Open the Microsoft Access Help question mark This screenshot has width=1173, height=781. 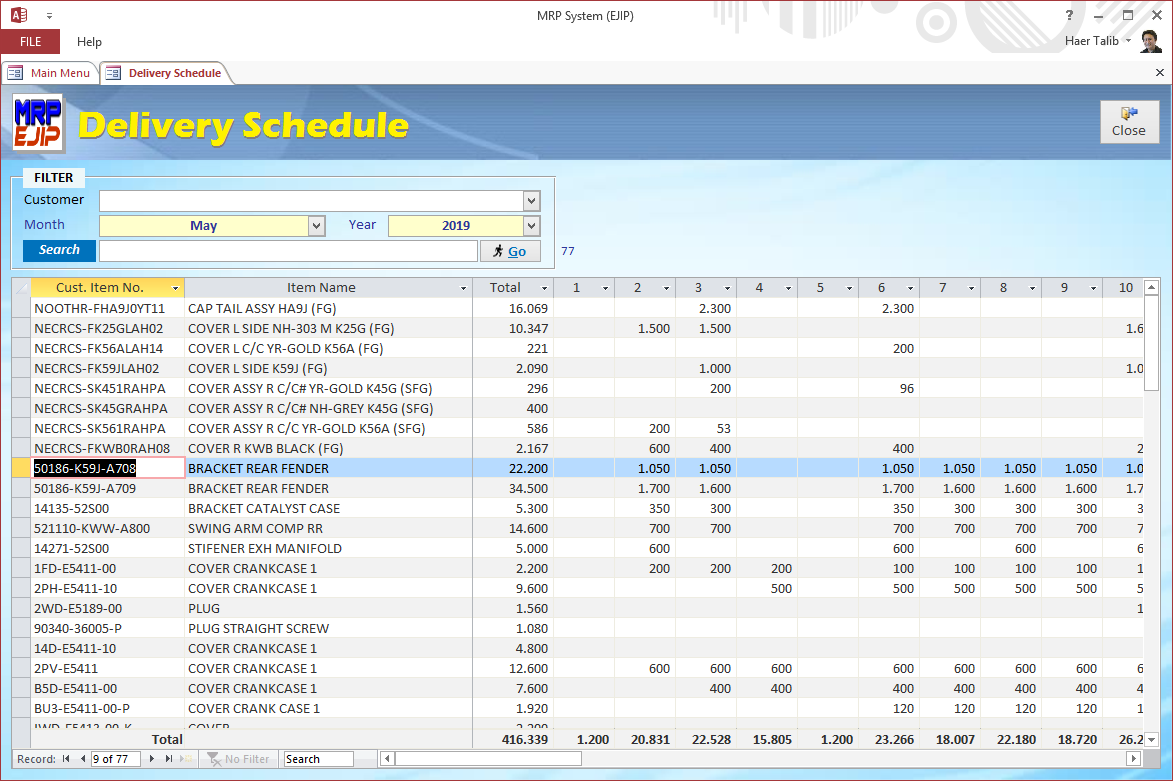1069,15
